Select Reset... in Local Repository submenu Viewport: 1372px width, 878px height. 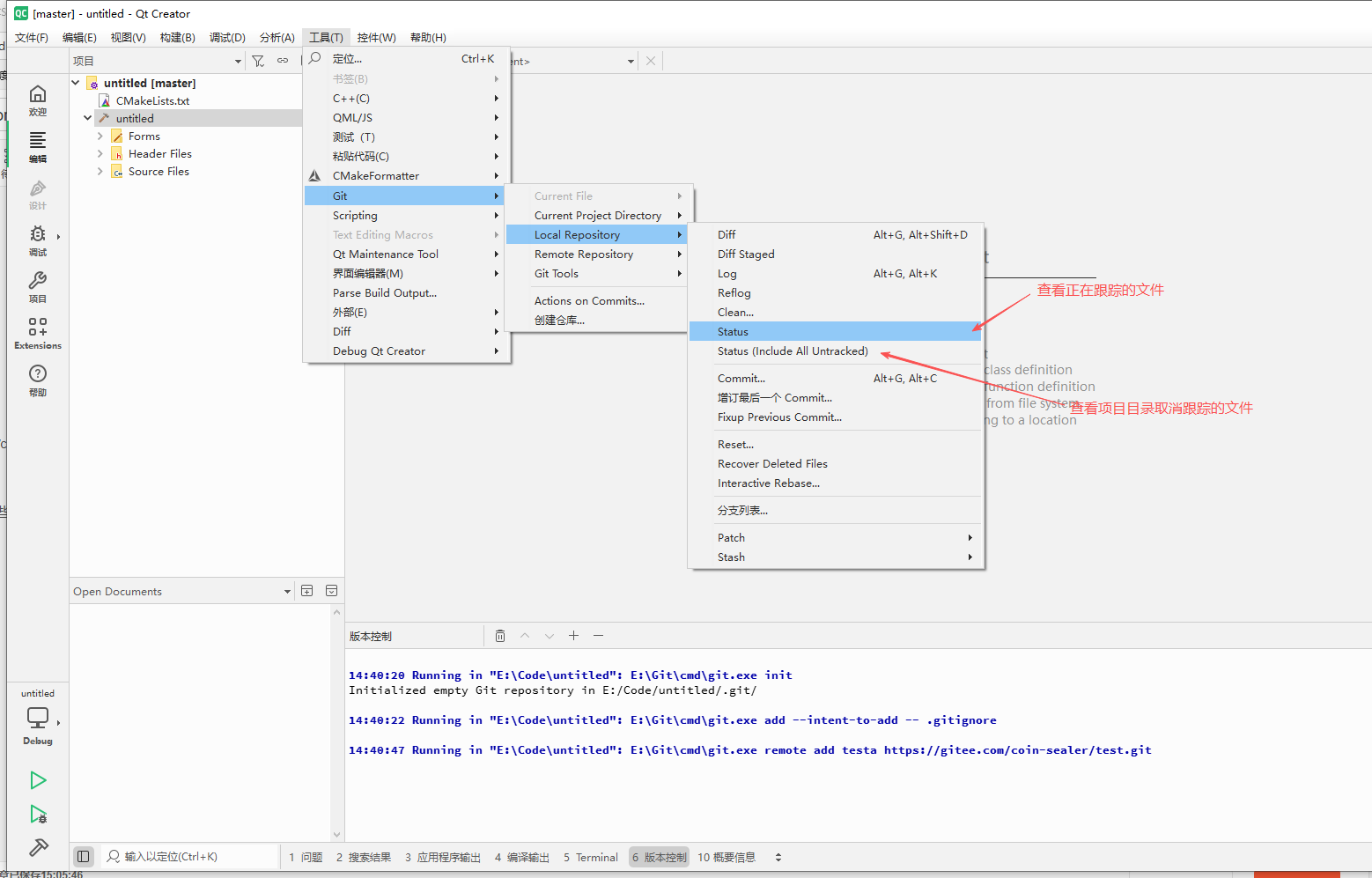(x=836, y=445)
